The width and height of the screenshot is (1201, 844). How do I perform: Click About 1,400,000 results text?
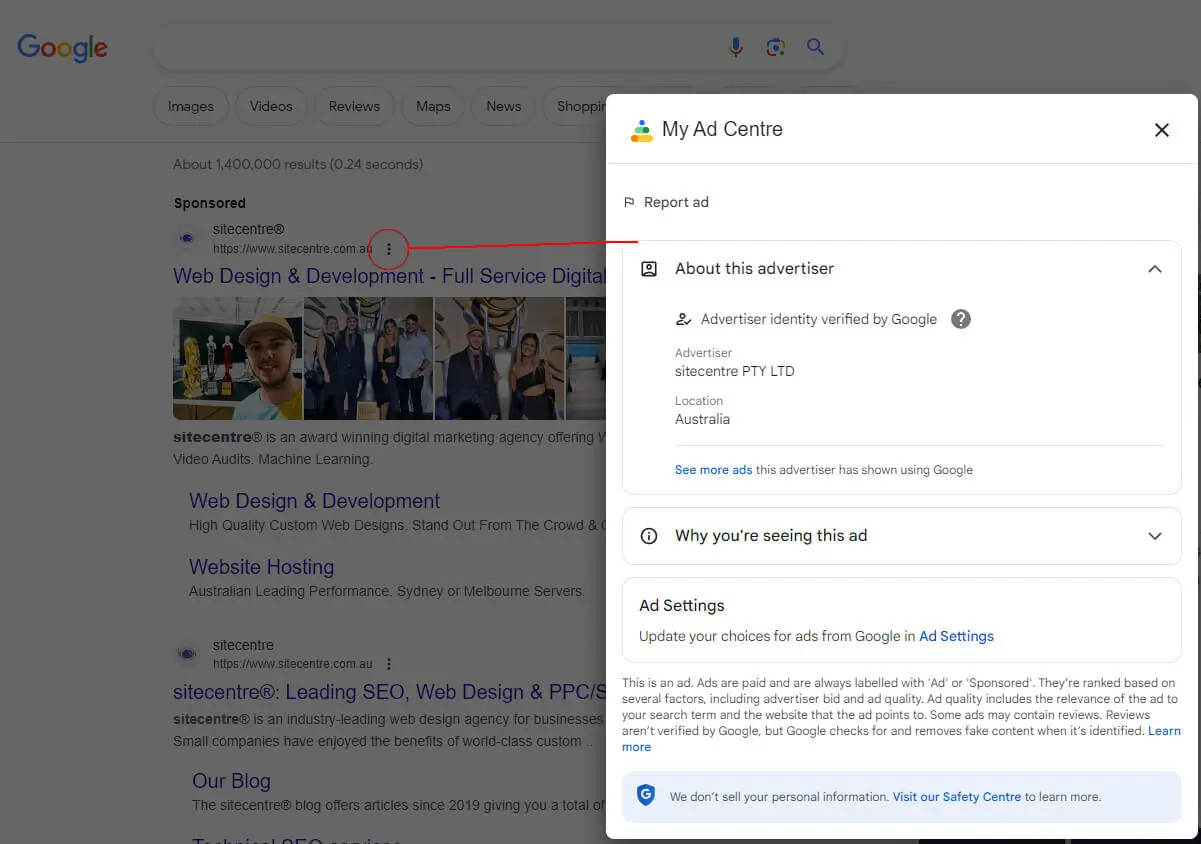coord(298,164)
